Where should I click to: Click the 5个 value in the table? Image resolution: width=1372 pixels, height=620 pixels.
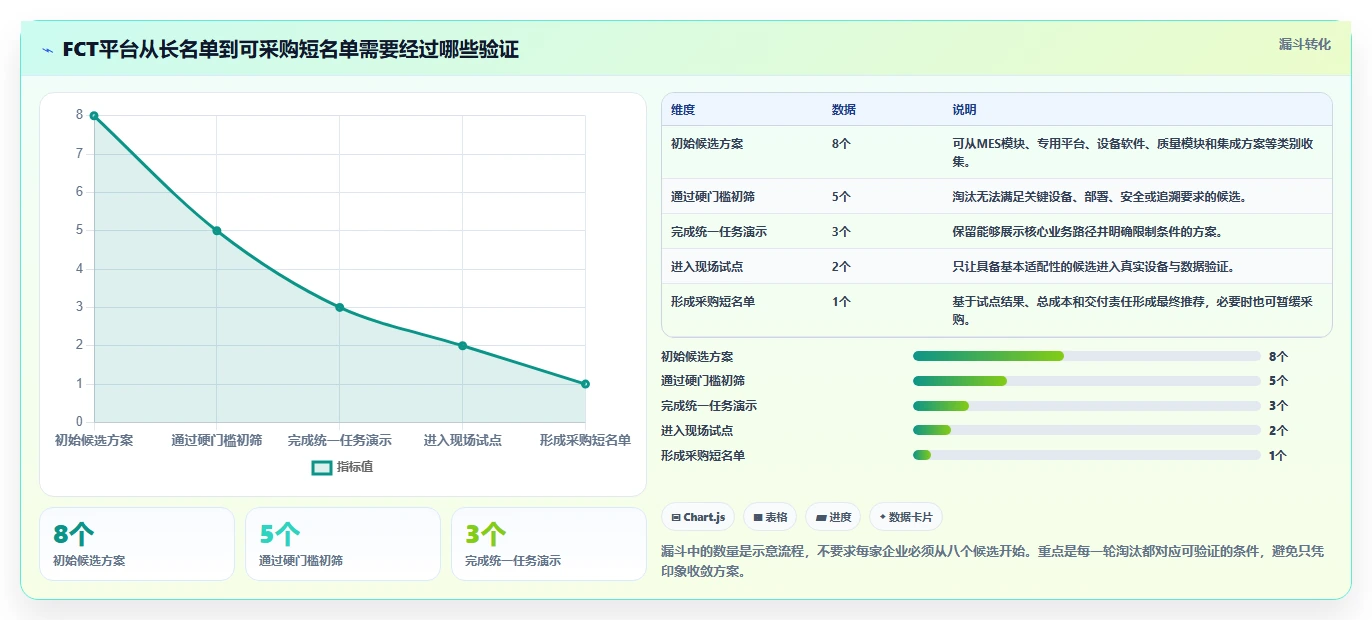[841, 197]
